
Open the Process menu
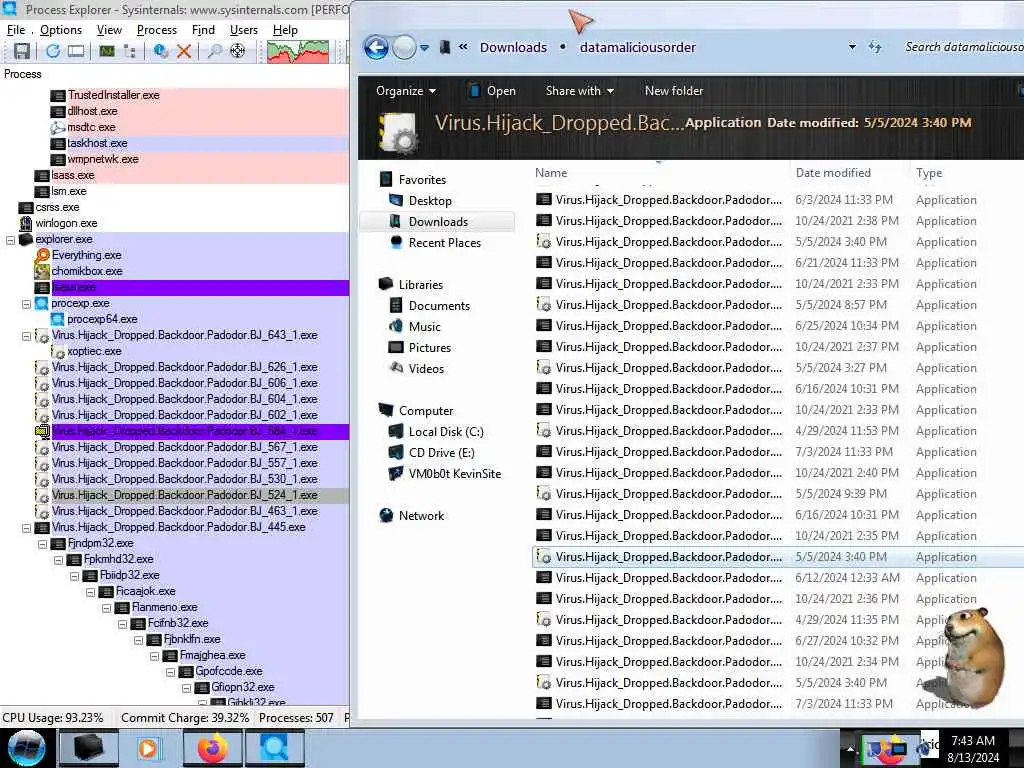point(157,30)
